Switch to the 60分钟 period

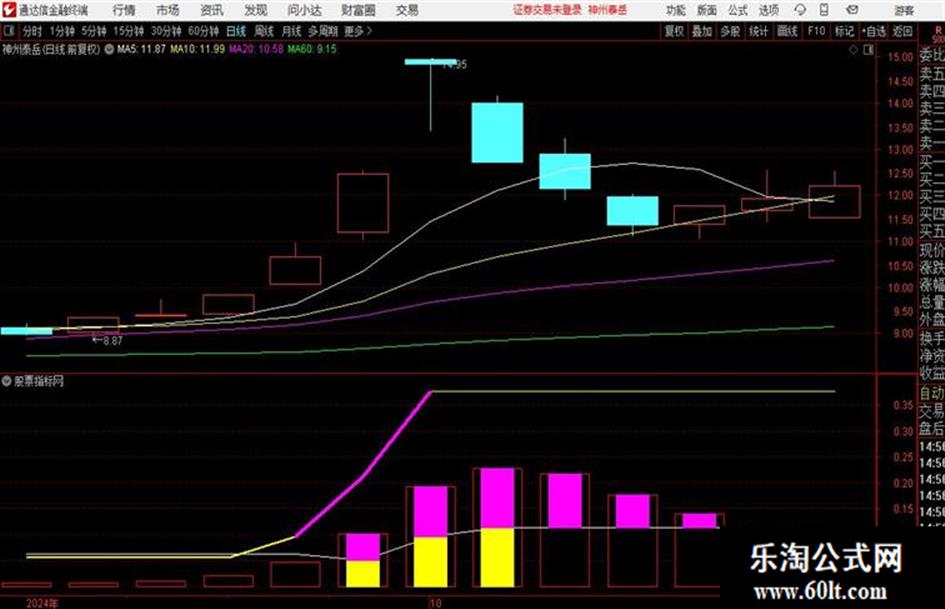[x=204, y=31]
